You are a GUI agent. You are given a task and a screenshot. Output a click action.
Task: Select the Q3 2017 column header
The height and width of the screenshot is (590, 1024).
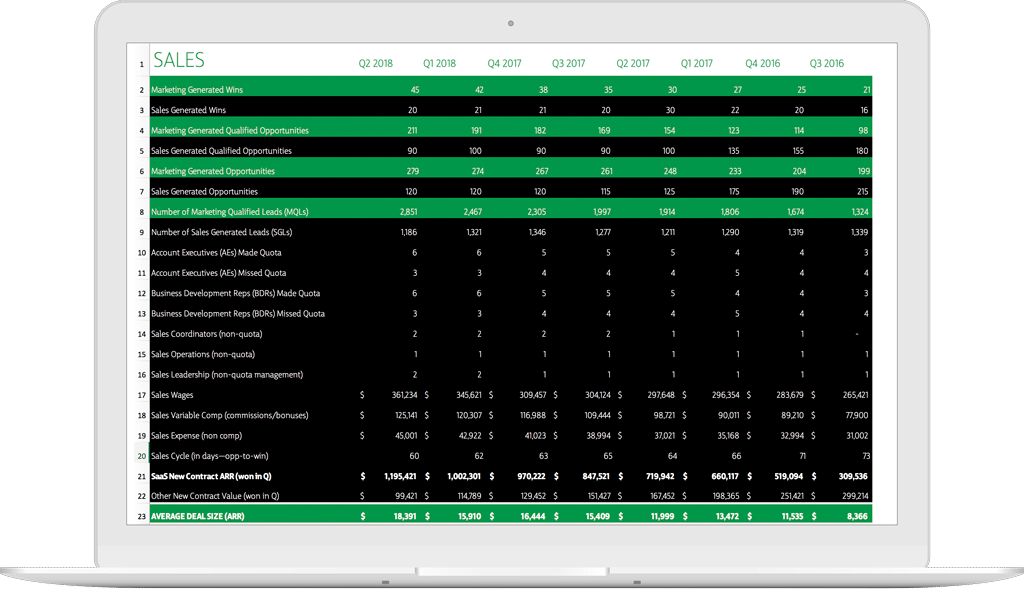[x=568, y=63]
